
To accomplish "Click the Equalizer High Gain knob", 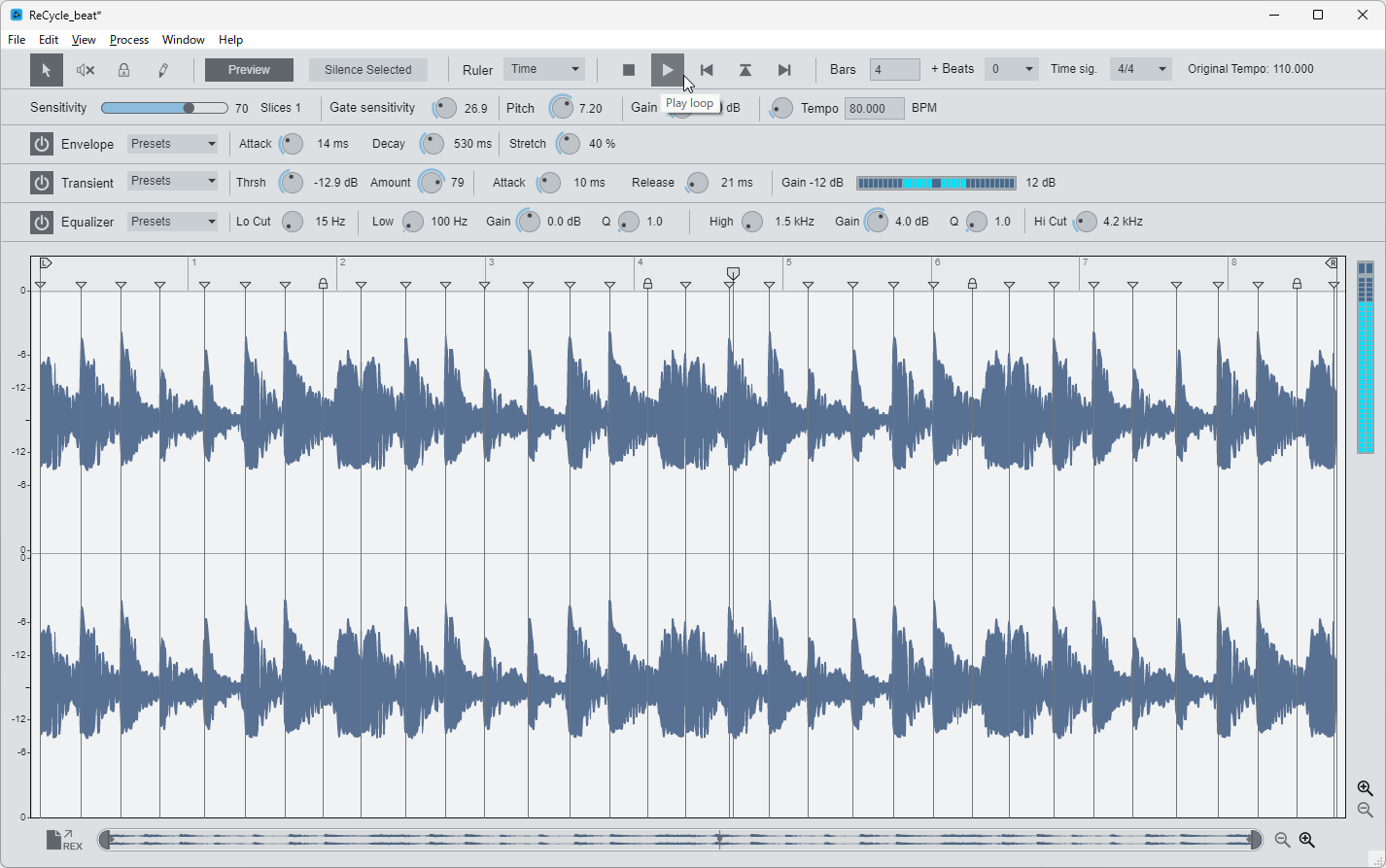I will [x=877, y=222].
